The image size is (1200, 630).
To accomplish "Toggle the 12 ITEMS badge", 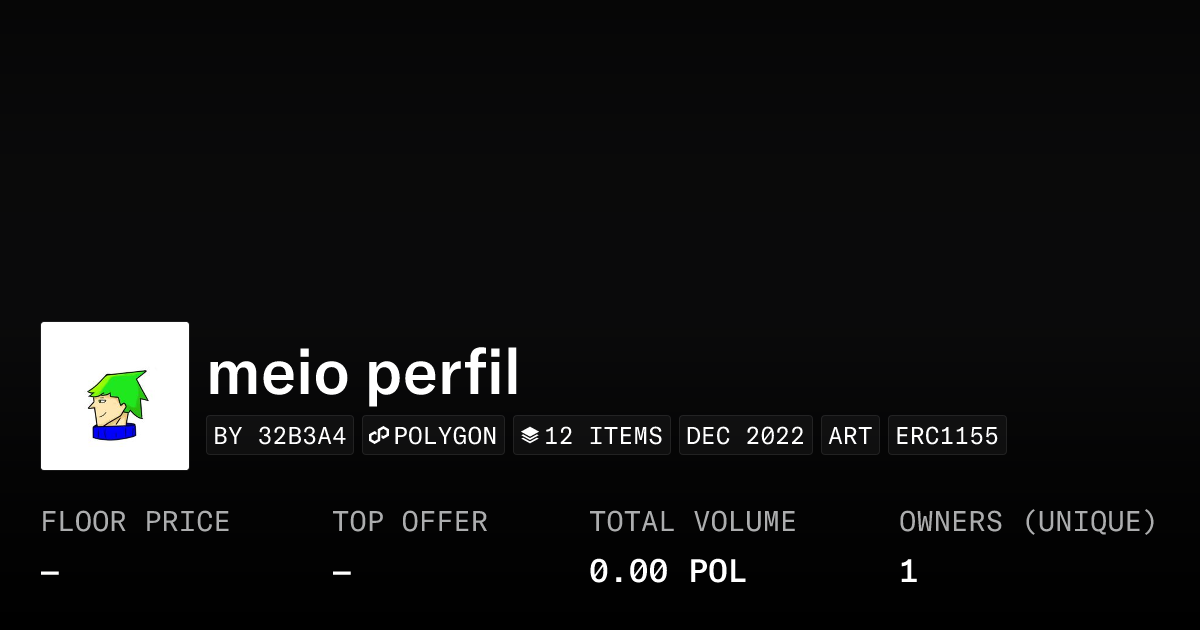I will 591,435.
